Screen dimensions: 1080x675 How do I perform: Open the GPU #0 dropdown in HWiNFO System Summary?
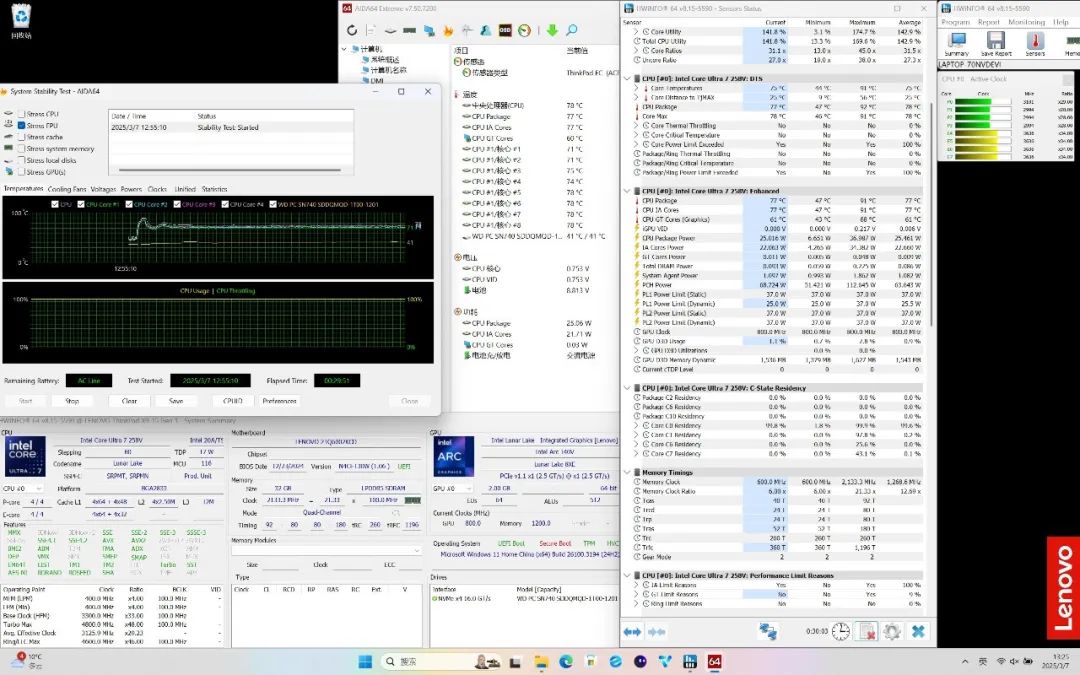point(453,488)
